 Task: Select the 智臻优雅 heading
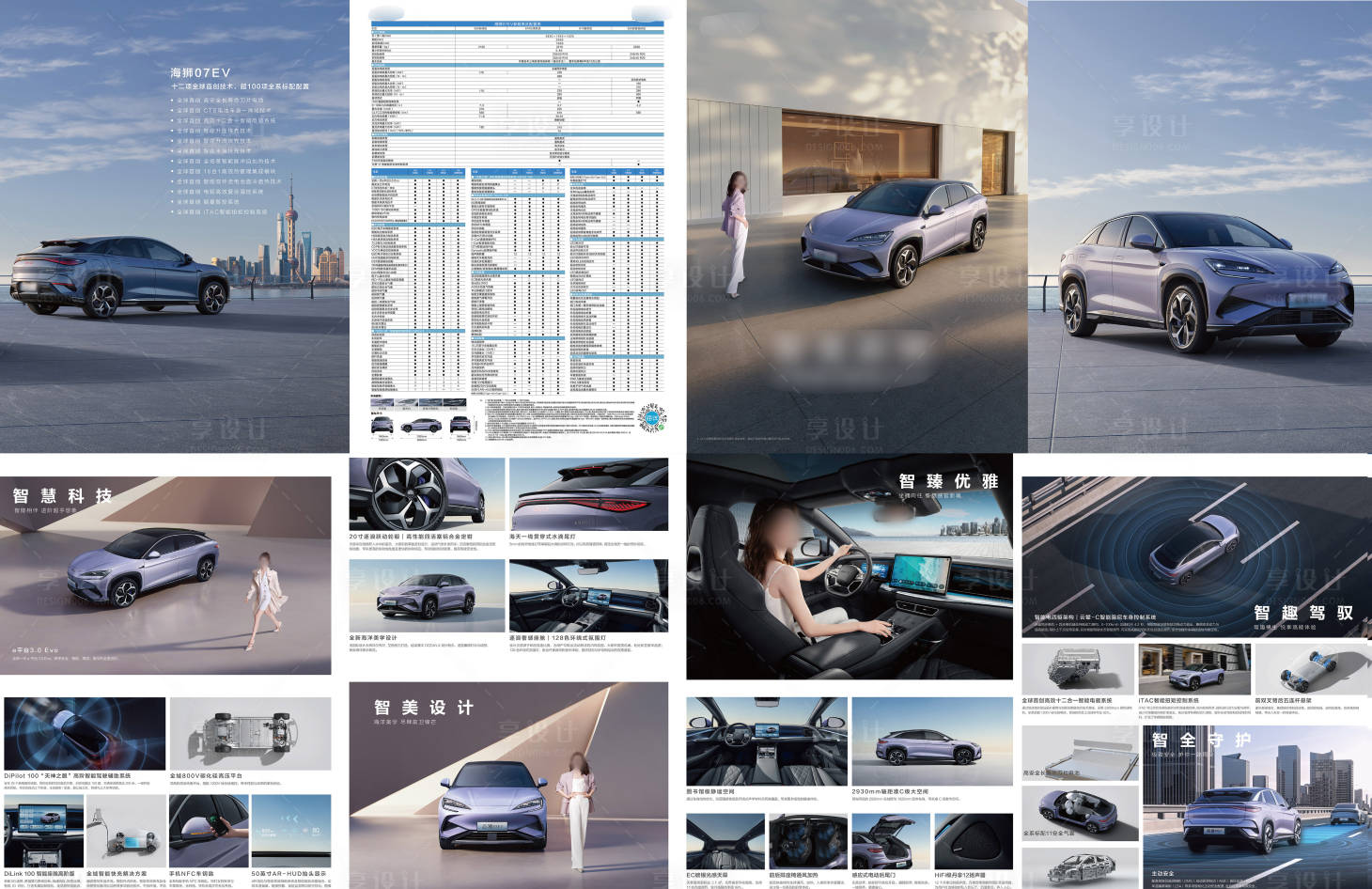[x=948, y=481]
